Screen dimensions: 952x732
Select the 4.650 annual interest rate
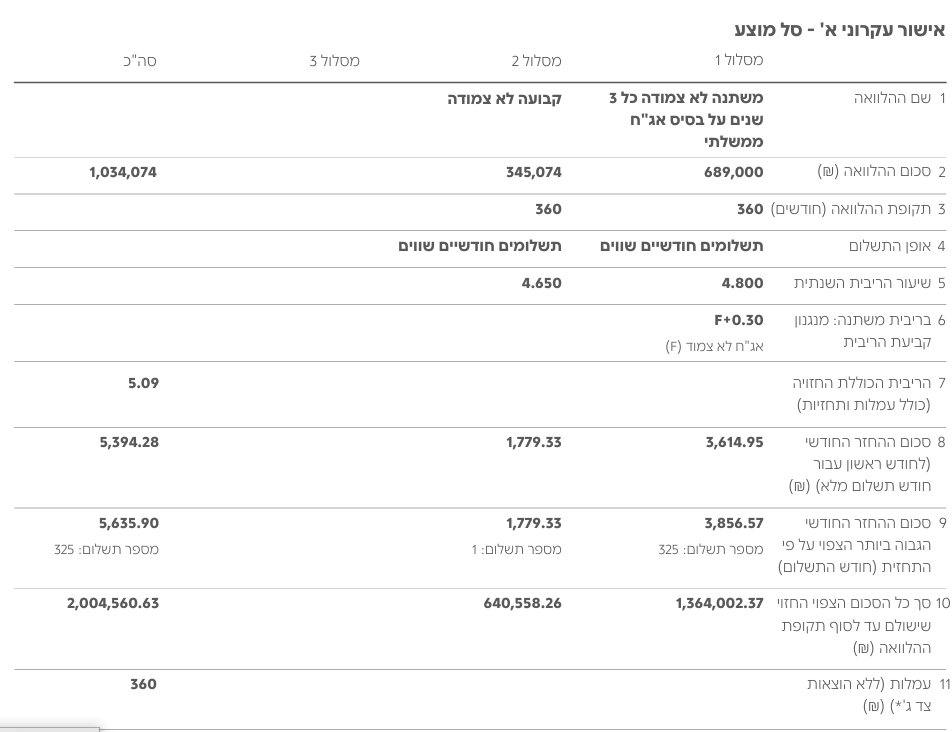coord(541,284)
